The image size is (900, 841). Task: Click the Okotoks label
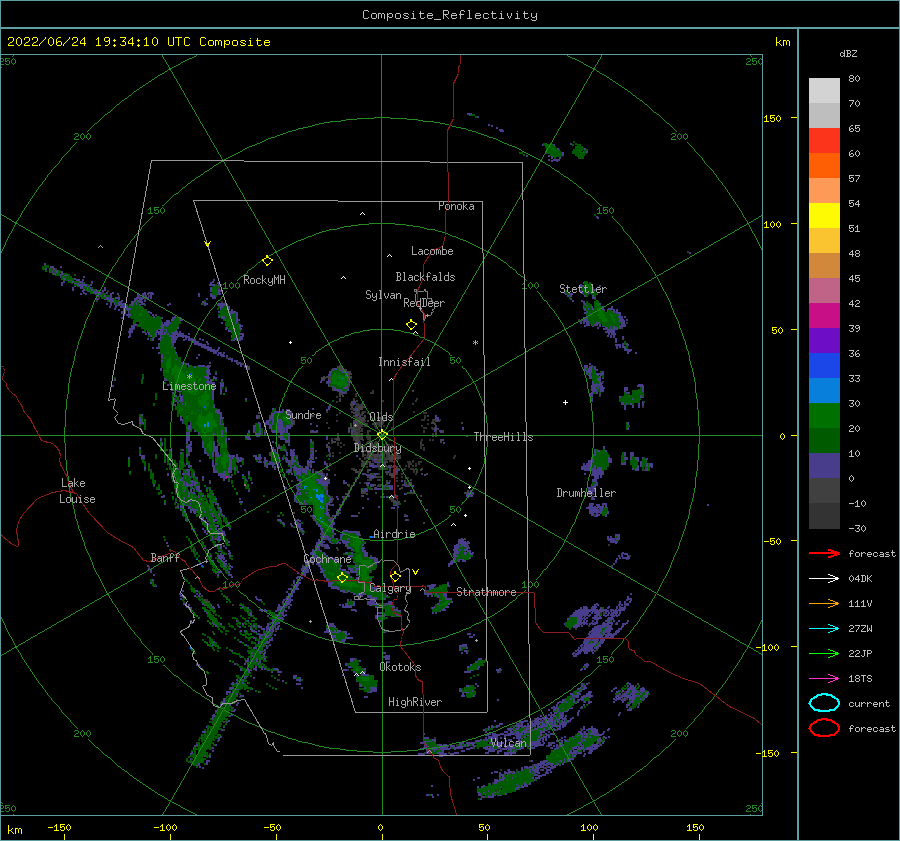tap(400, 667)
